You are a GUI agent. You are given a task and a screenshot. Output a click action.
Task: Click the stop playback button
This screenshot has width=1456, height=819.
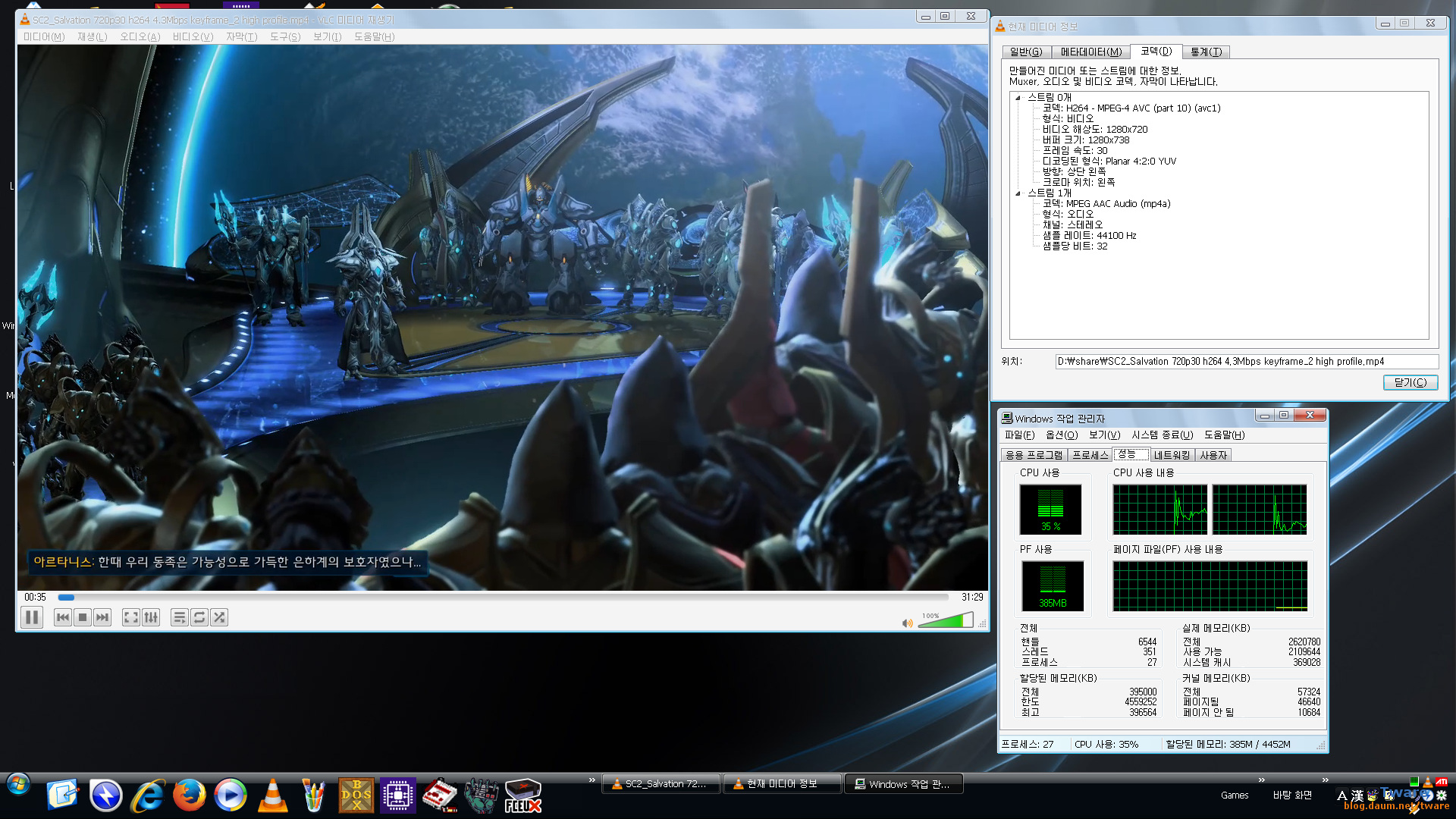83,617
